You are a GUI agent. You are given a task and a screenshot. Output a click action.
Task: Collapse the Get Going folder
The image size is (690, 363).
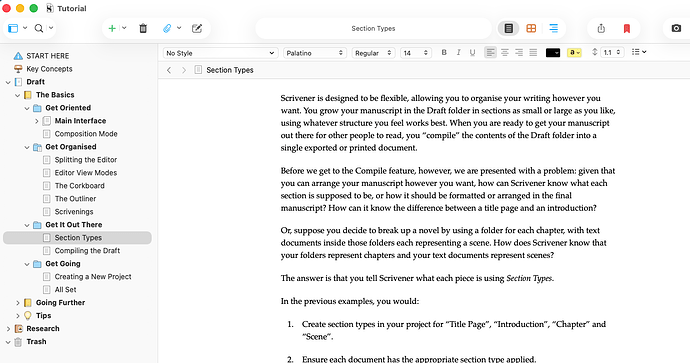27,264
